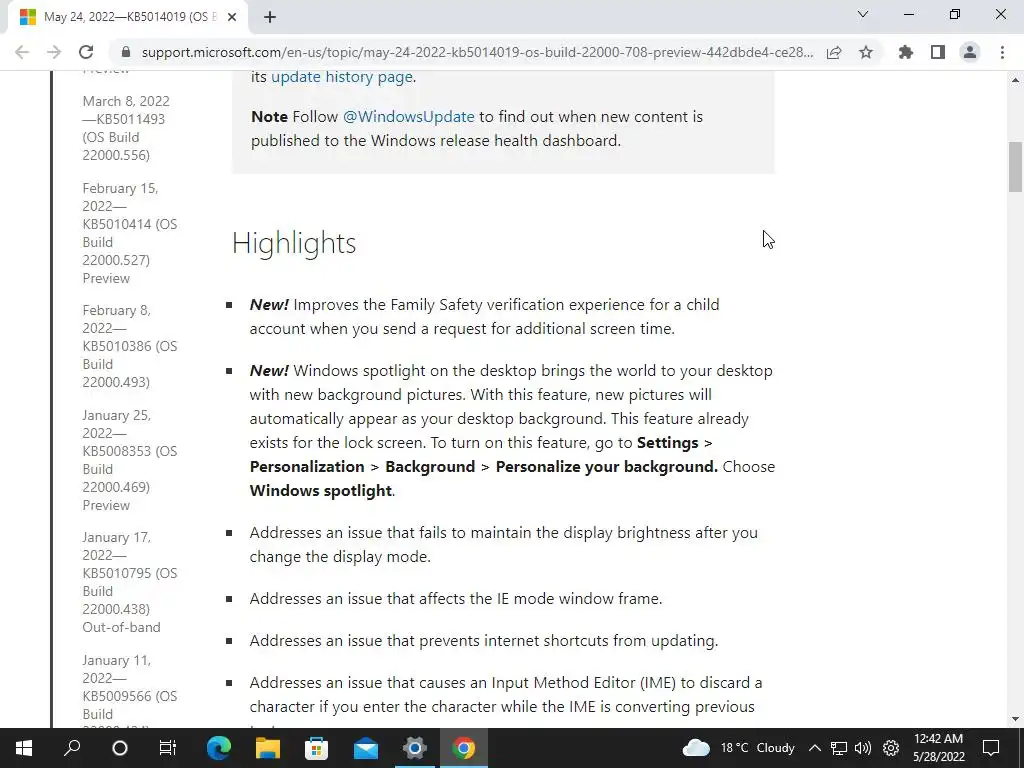1024x768 pixels.
Task: Open the Chrome profile avatar icon
Action: coord(970,52)
